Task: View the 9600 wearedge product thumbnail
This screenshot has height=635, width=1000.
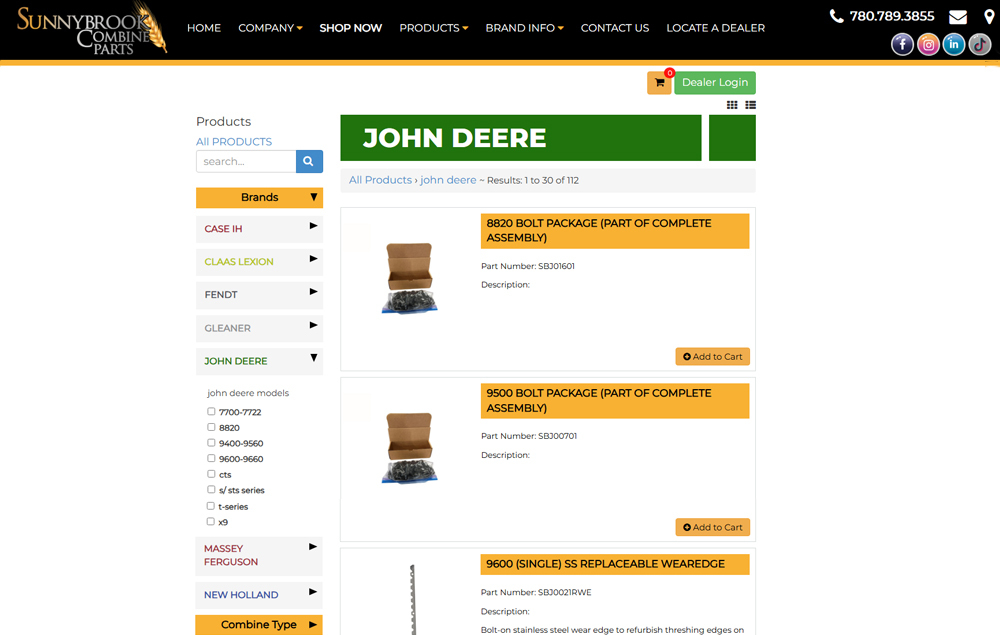Action: 413,599
